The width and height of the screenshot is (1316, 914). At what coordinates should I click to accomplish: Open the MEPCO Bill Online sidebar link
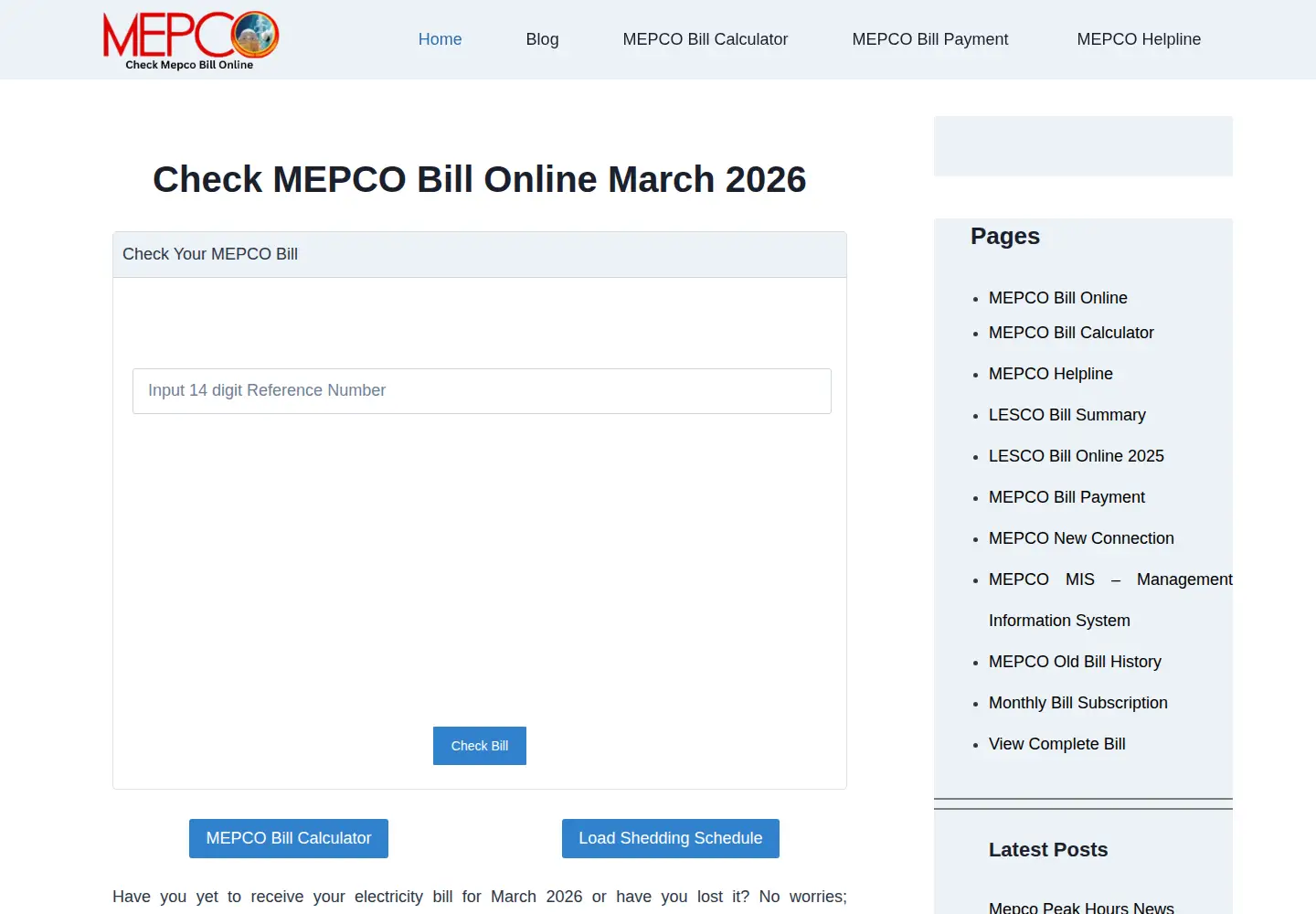tap(1057, 298)
